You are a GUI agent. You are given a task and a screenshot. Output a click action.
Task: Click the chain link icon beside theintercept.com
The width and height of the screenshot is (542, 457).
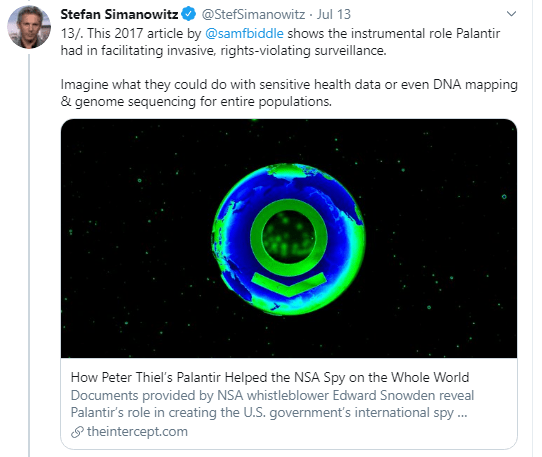(77, 432)
